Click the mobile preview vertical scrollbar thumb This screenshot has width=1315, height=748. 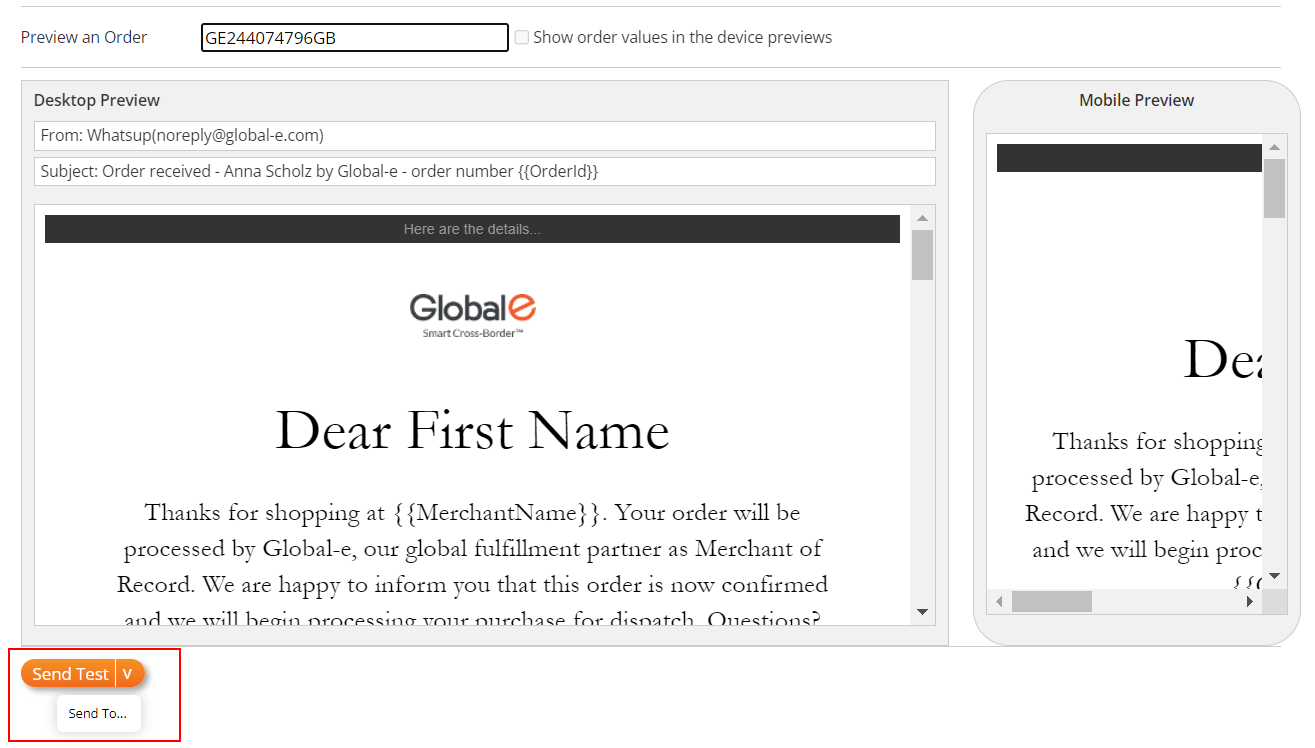tap(1274, 188)
